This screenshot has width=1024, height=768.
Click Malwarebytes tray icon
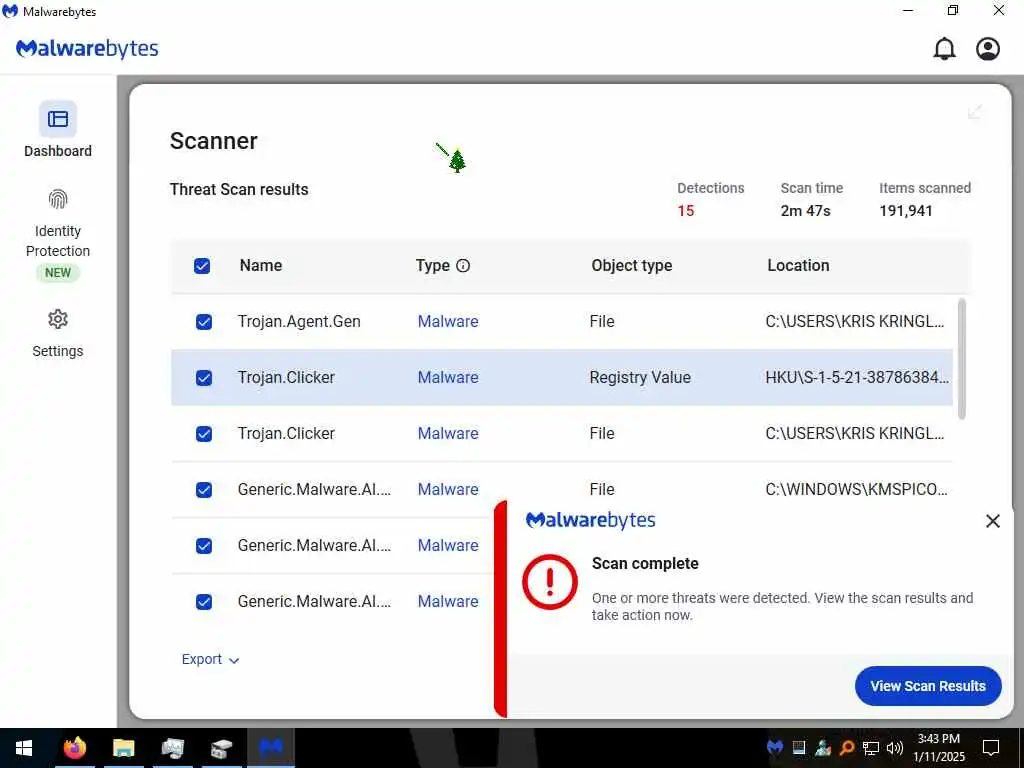775,747
